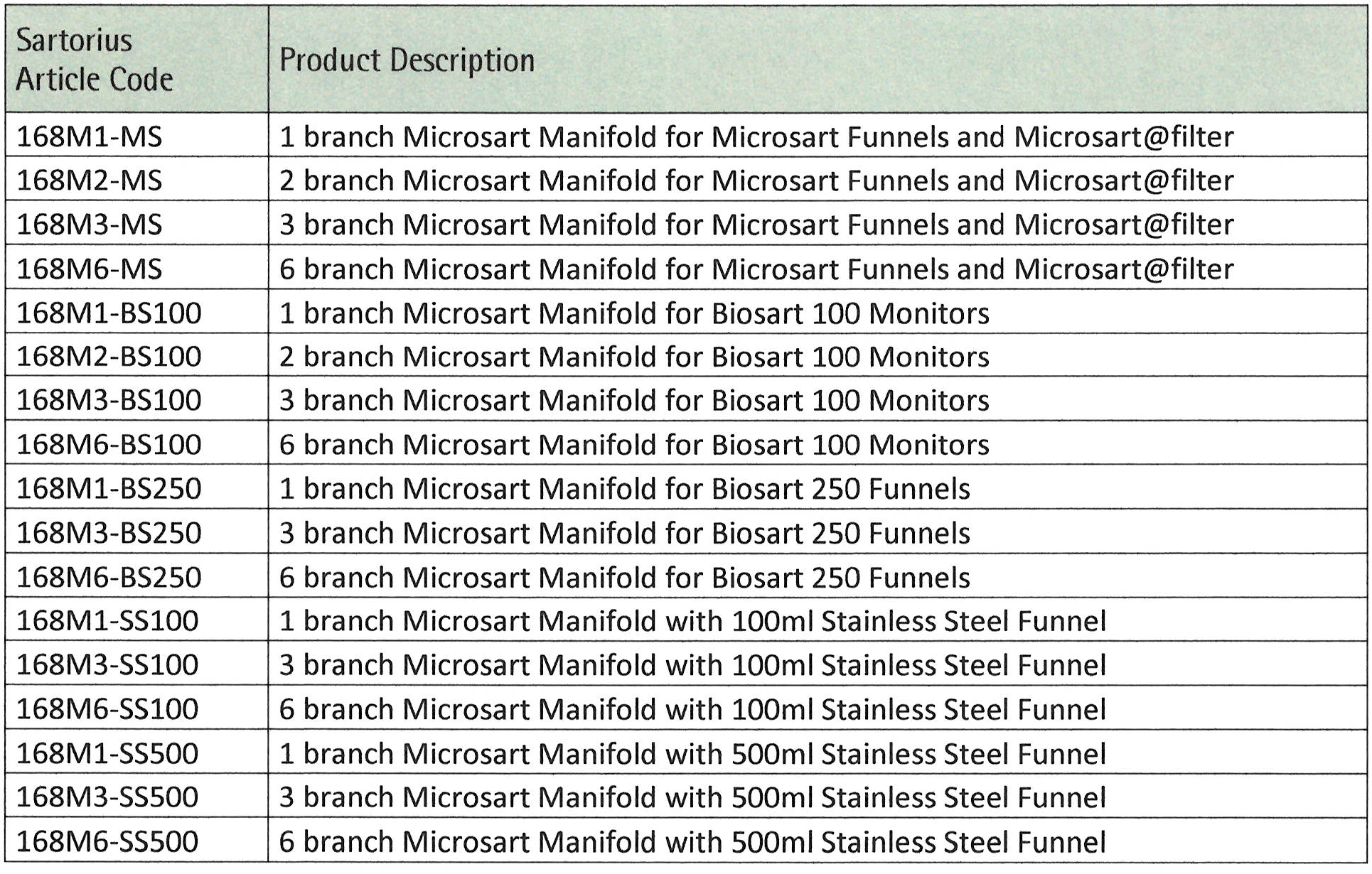This screenshot has height=874, width=1372.
Task: Select article code 168M2-MS
Action: click(x=90, y=180)
